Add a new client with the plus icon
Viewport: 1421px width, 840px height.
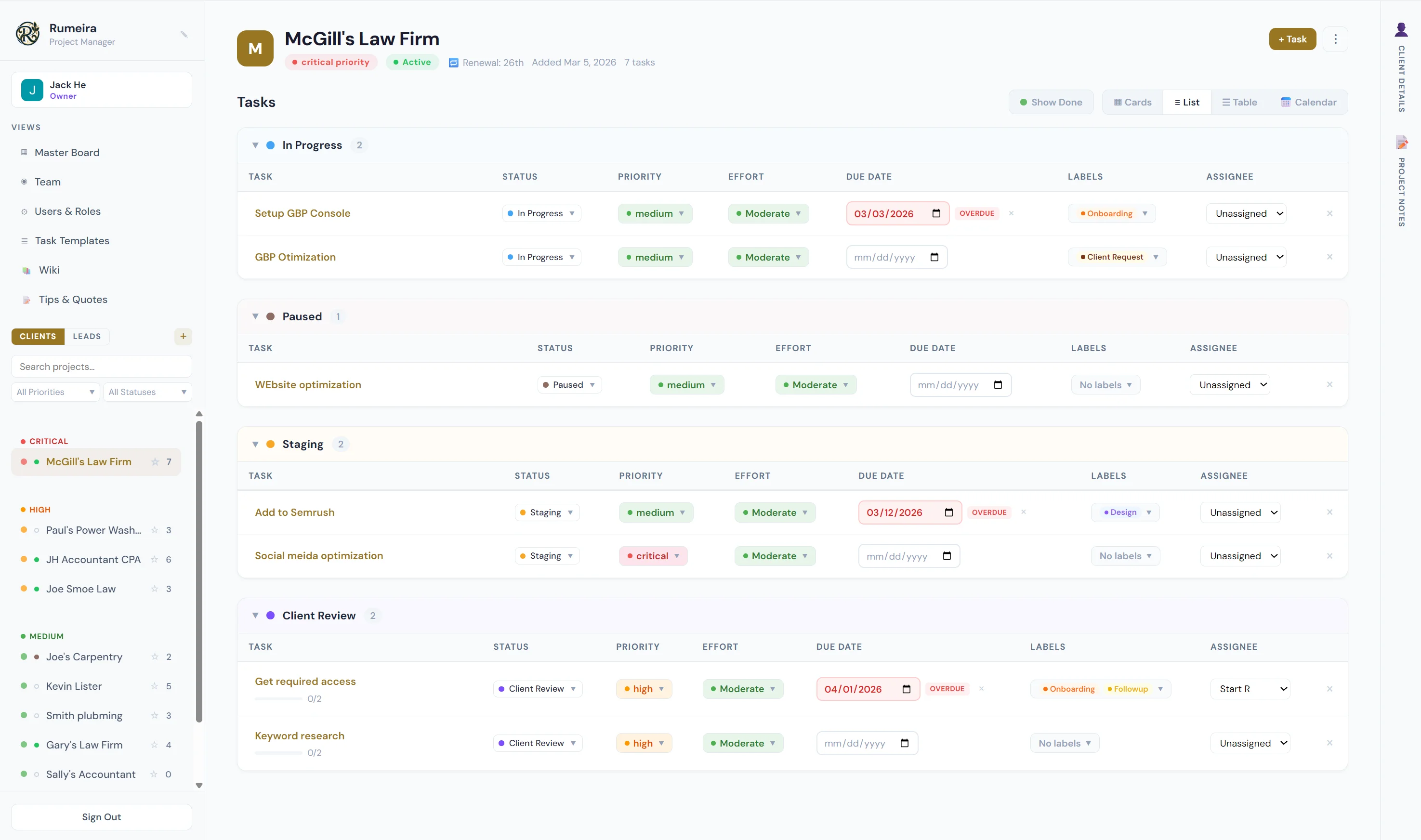point(184,336)
